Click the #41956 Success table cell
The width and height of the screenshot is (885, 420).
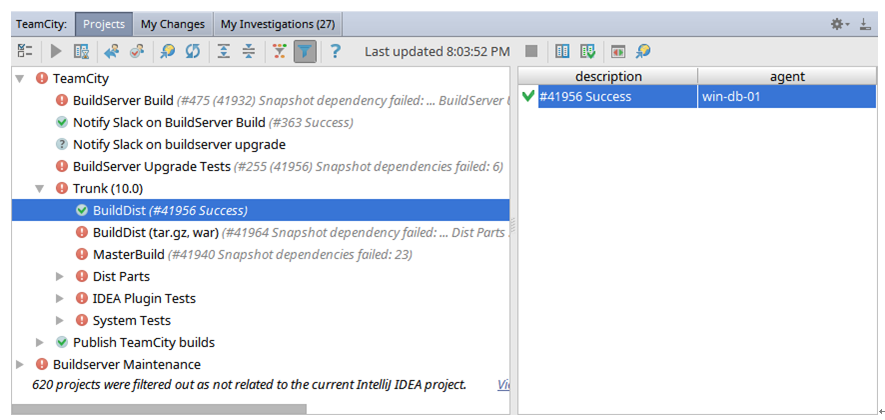pyautogui.click(x=618, y=97)
